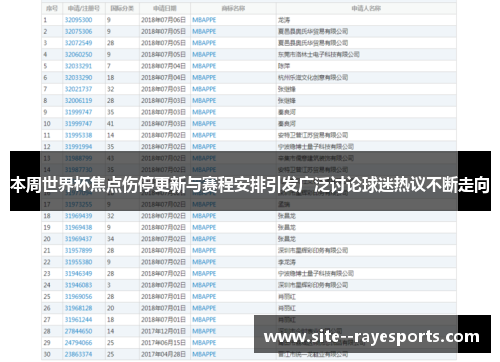Screen dimensions: 500x362
Task: Open application number 31969439
Action: coord(78,216)
